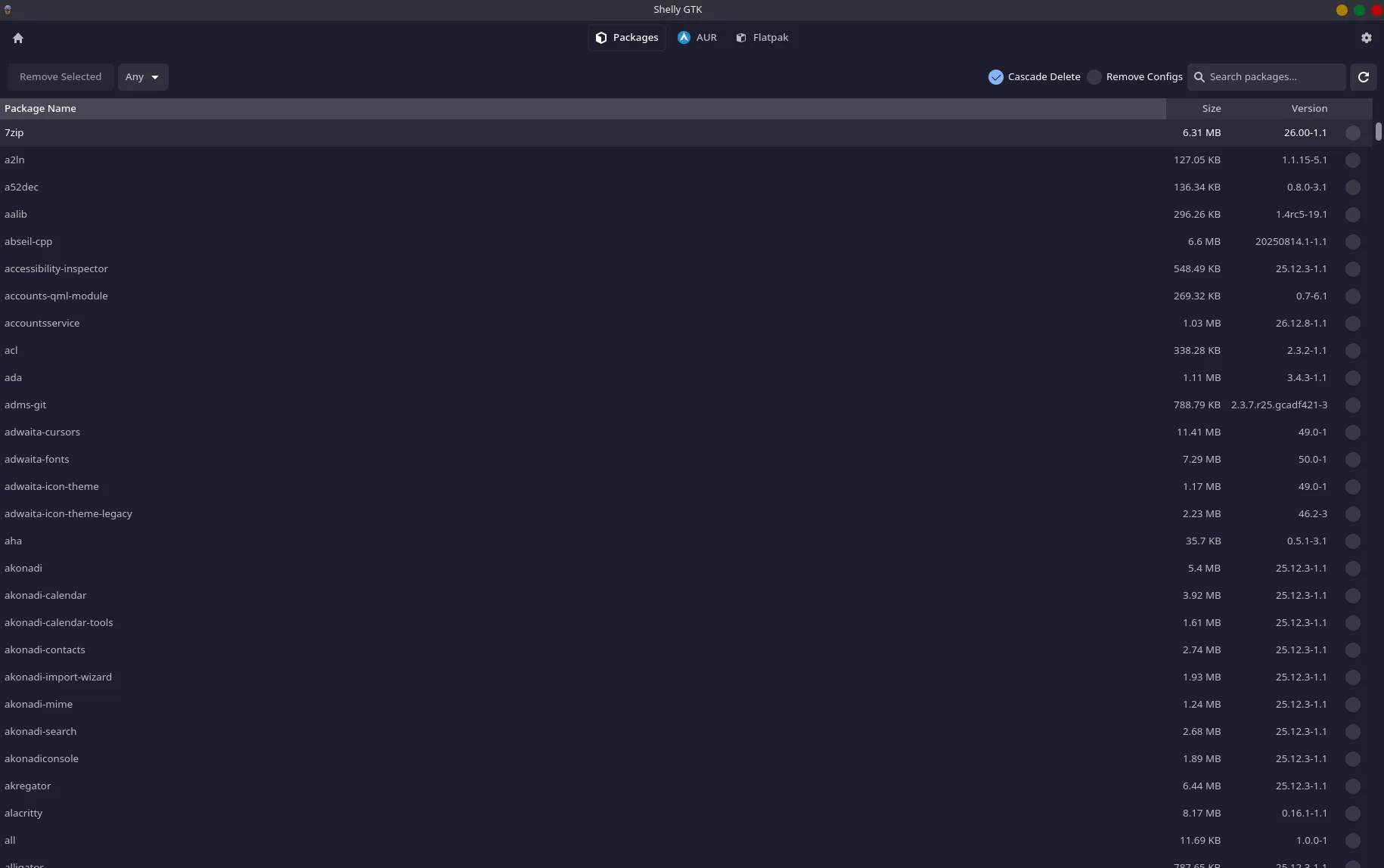Go to the home page icon
This screenshot has width=1384, height=868.
click(18, 38)
